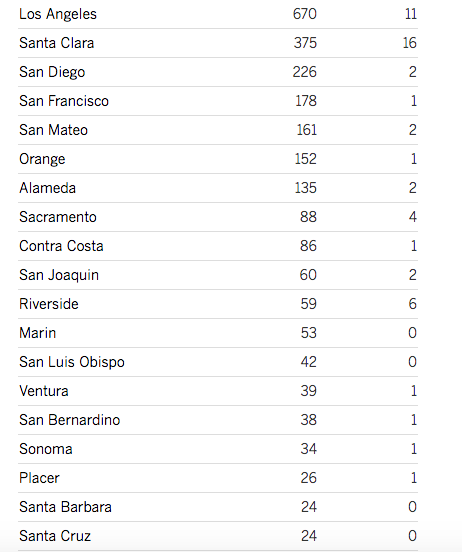Select San Joaquin in the table
Image resolution: width=462 pixels, height=552 pixels.
(59, 275)
